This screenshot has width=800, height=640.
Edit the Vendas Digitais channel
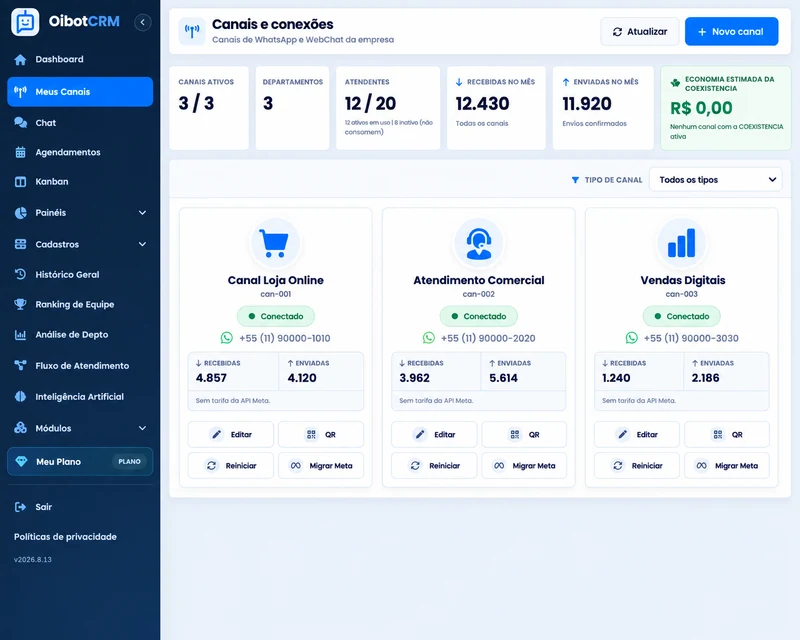[x=637, y=434]
